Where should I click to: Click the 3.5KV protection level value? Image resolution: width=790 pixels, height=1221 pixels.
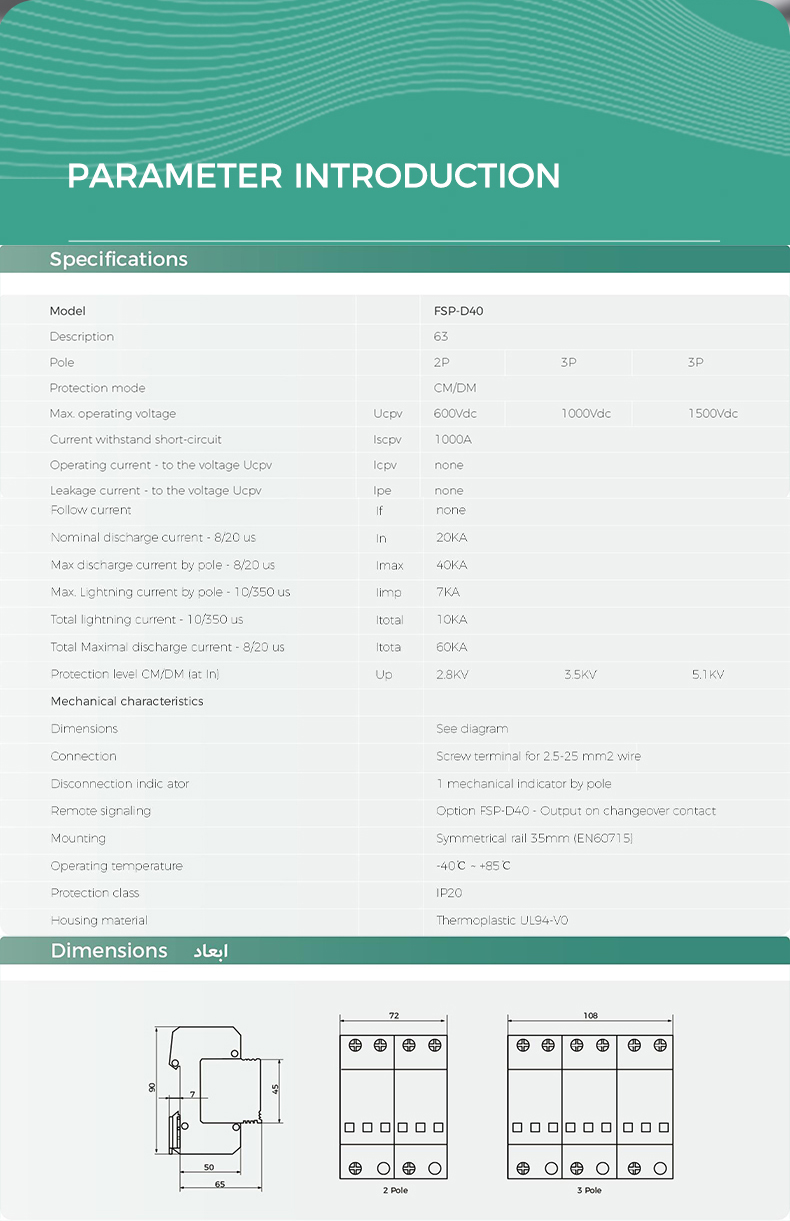pyautogui.click(x=580, y=675)
